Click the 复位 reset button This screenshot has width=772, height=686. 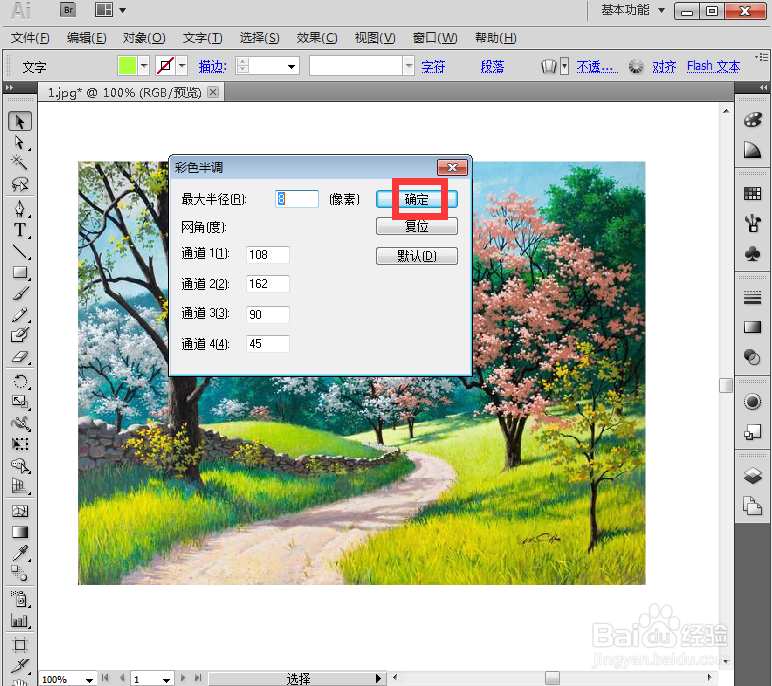point(417,227)
